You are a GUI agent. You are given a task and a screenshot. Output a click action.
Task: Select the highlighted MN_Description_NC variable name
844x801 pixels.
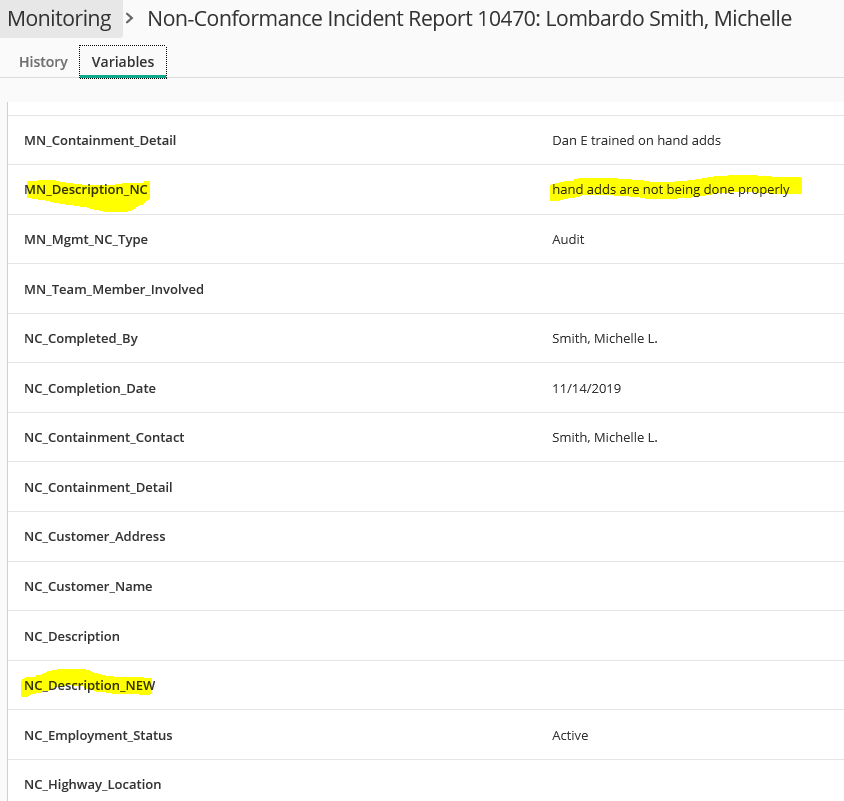point(87,190)
